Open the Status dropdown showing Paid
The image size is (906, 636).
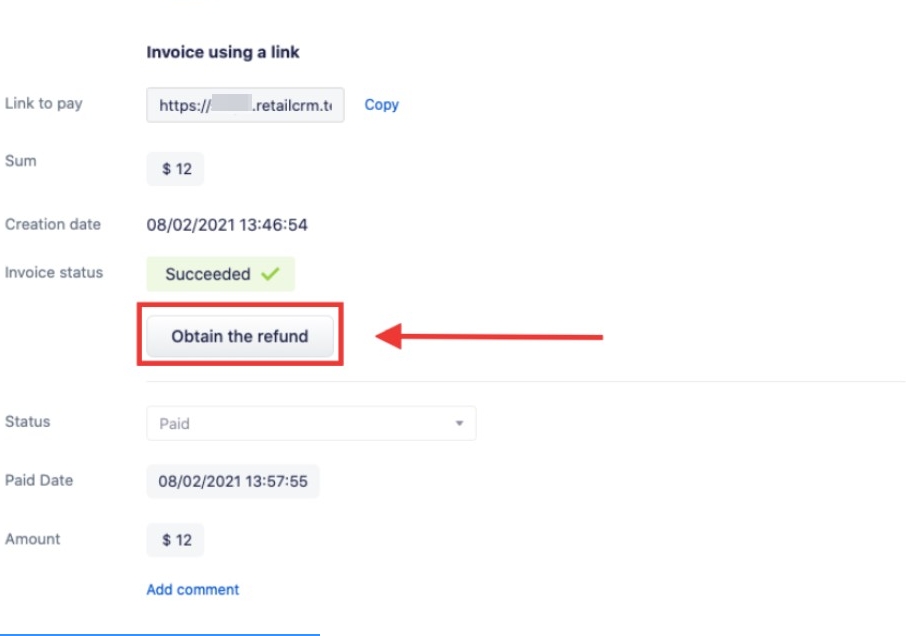(x=311, y=423)
